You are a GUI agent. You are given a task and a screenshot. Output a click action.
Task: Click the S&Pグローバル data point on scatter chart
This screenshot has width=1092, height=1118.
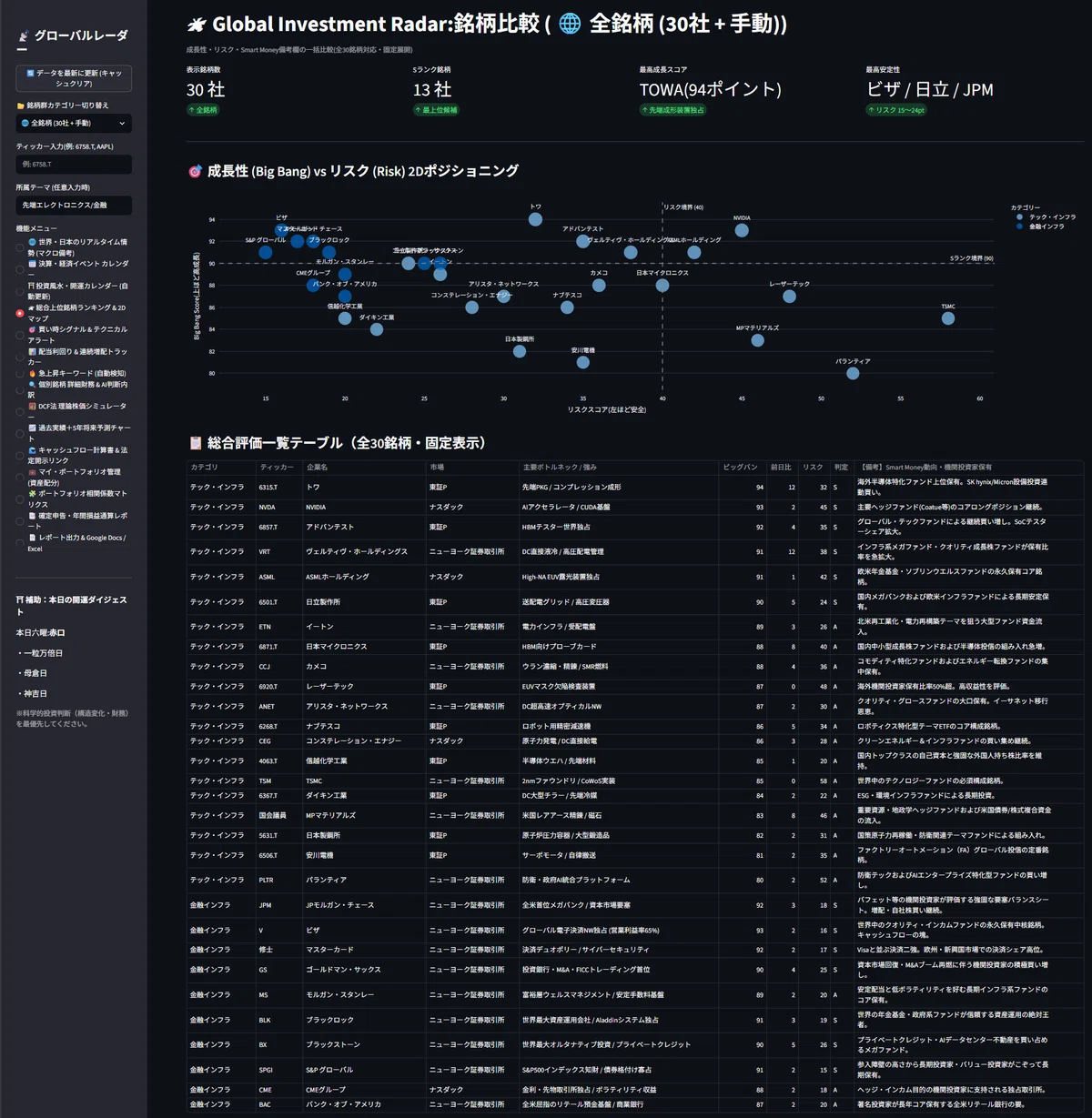pos(265,252)
